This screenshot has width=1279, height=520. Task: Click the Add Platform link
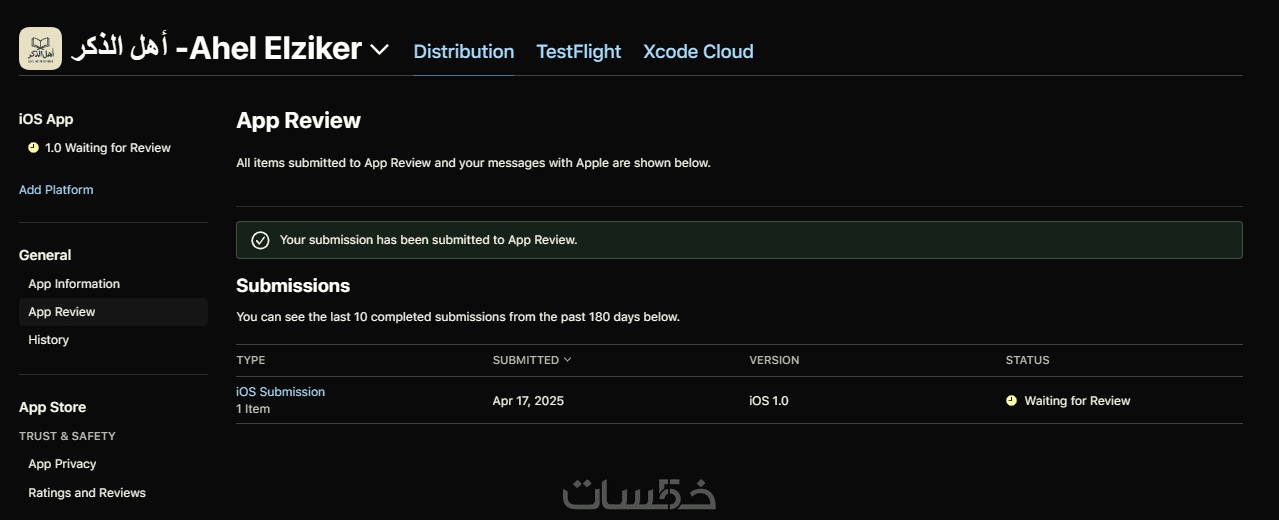pyautogui.click(x=56, y=190)
